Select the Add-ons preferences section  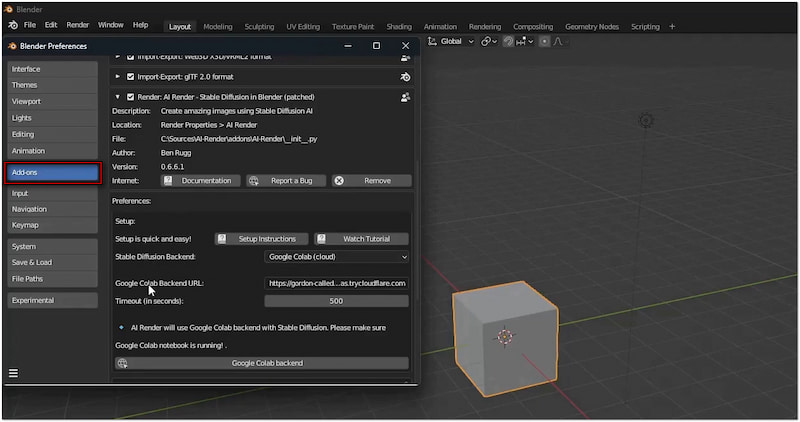(53, 172)
